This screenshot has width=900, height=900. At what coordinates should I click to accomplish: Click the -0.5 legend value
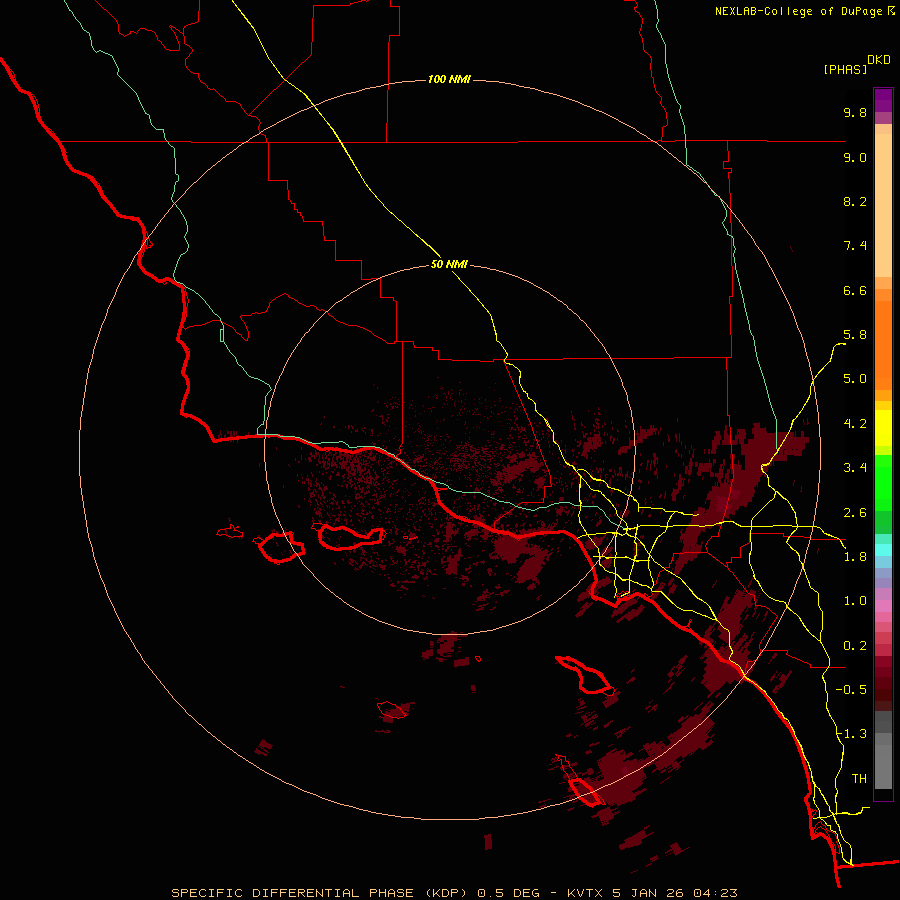(851, 690)
